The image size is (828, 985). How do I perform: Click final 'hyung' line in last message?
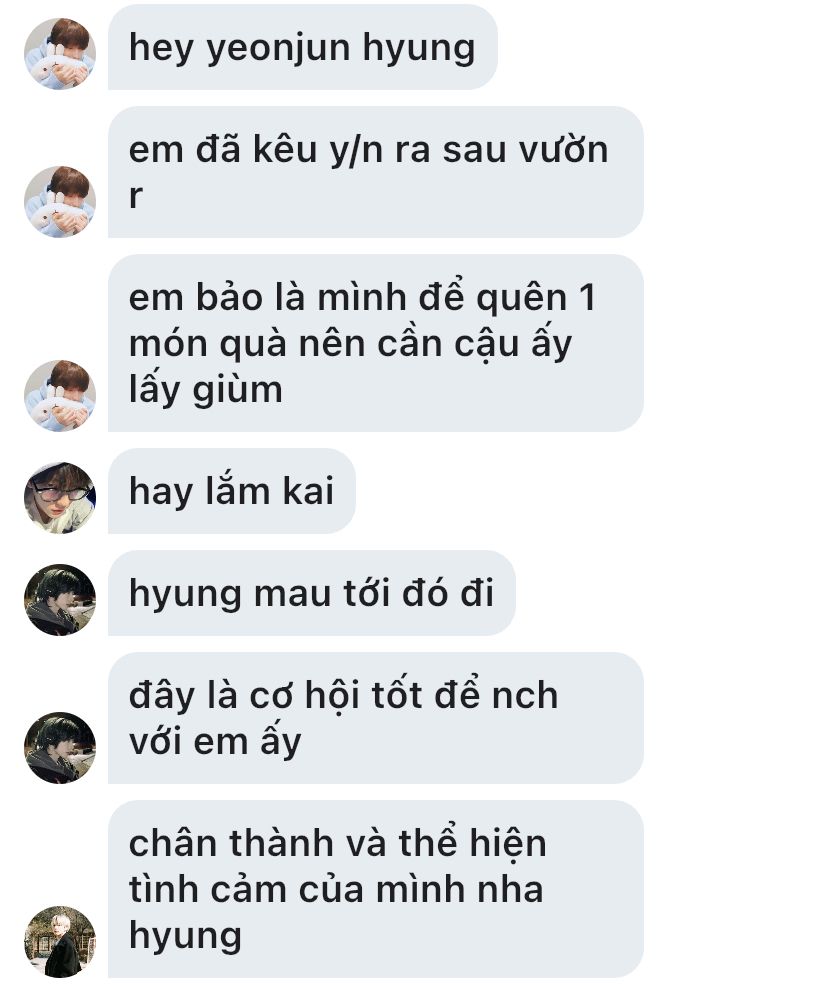coord(185,936)
